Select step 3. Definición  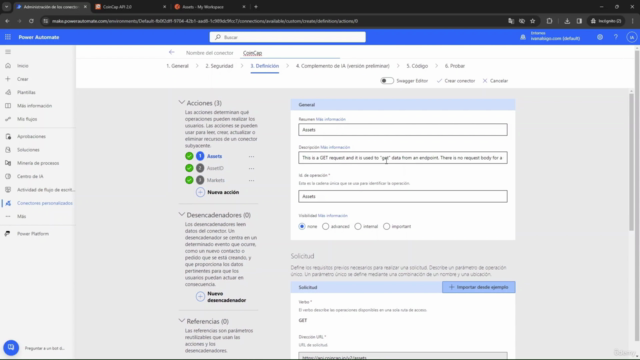pos(264,66)
